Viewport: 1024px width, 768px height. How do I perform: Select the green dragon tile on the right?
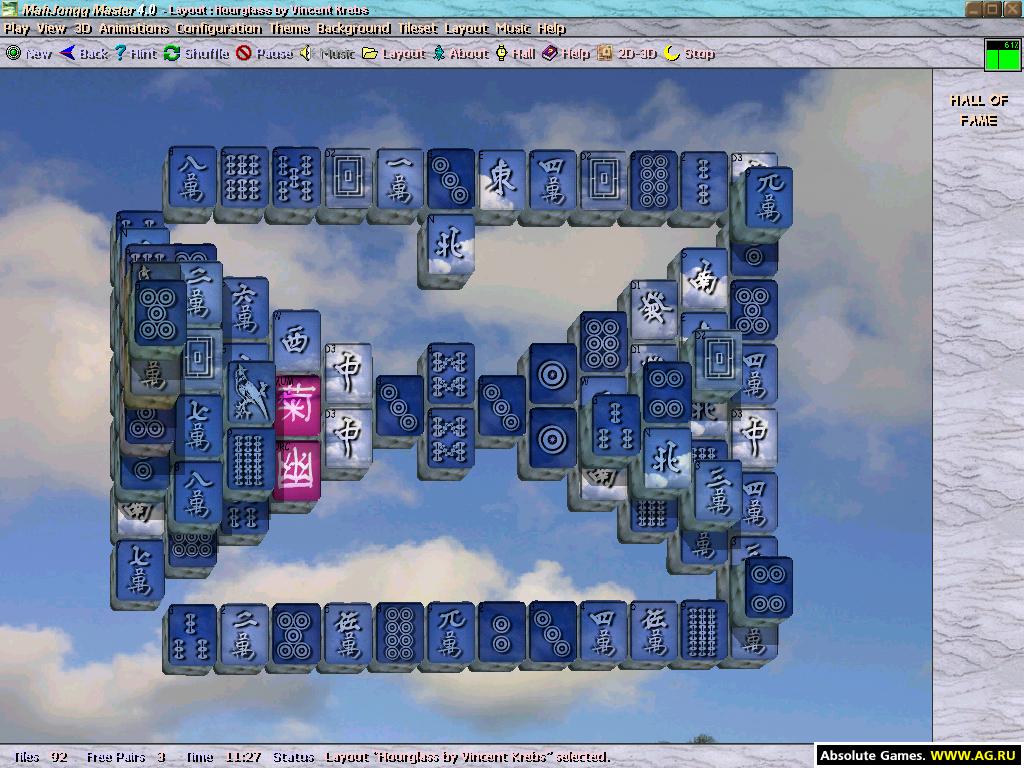pos(653,310)
